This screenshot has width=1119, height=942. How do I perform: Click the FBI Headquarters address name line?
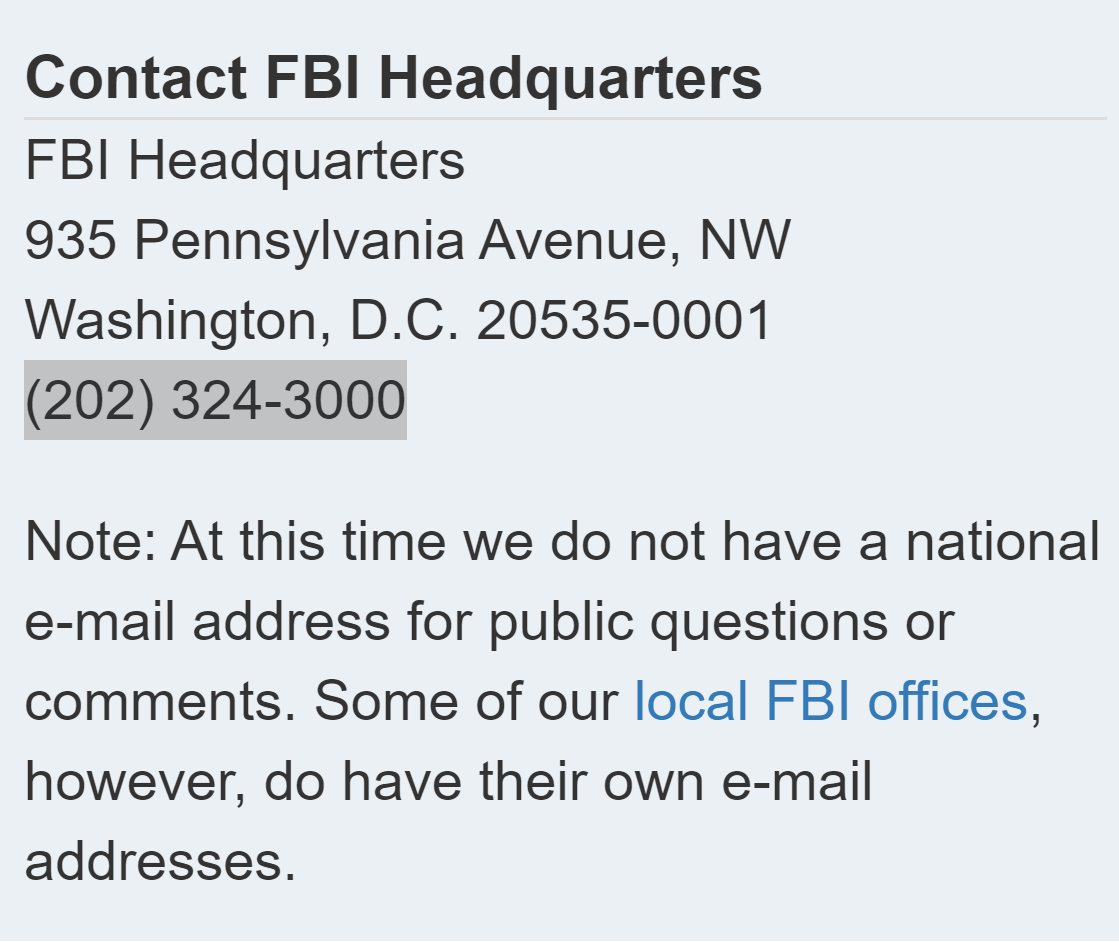[244, 161]
